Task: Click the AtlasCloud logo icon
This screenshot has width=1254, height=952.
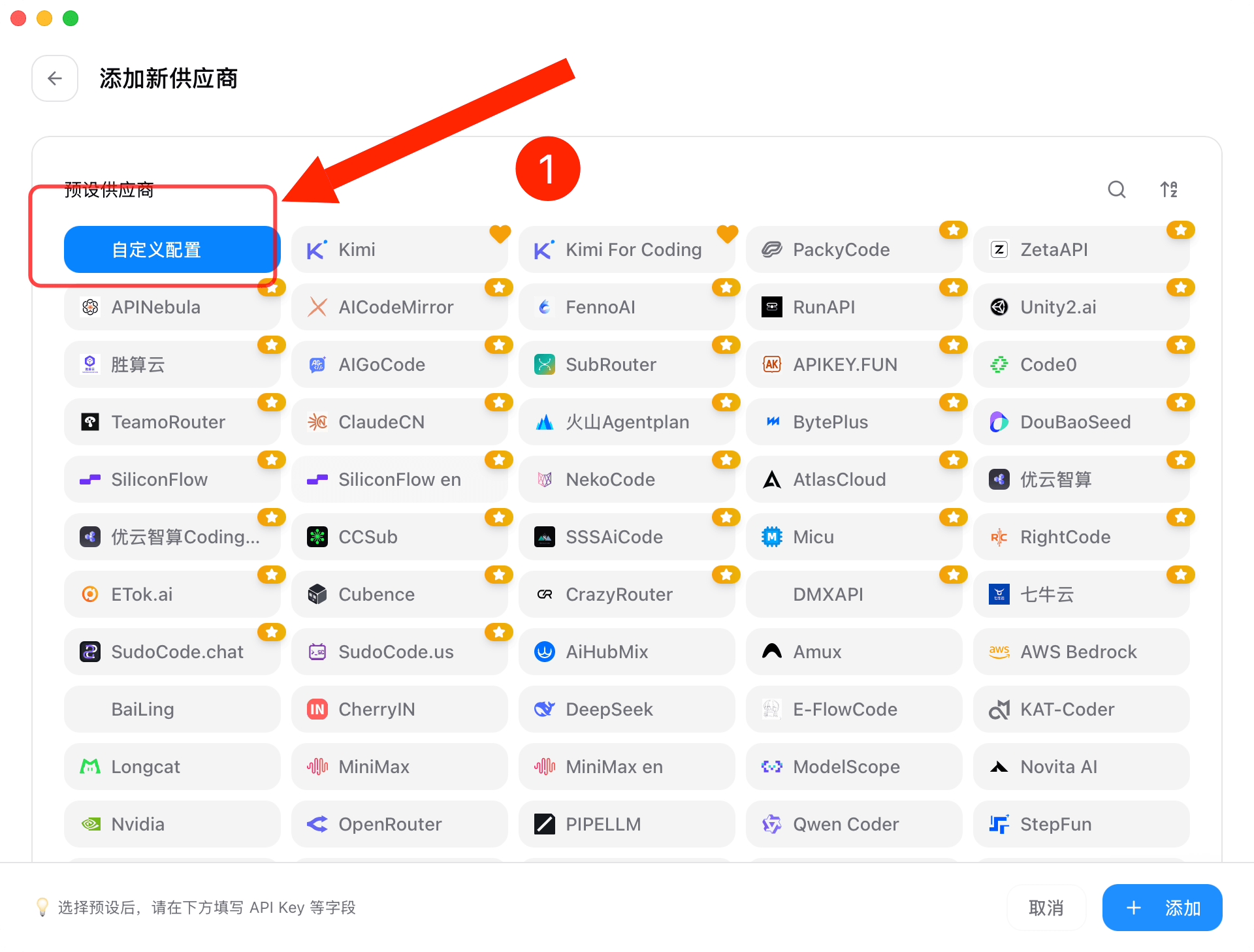Action: pos(772,479)
